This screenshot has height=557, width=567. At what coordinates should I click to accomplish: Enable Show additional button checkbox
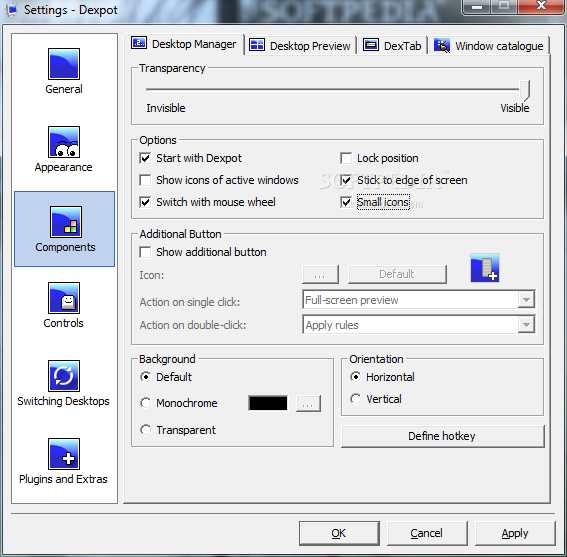coord(145,252)
